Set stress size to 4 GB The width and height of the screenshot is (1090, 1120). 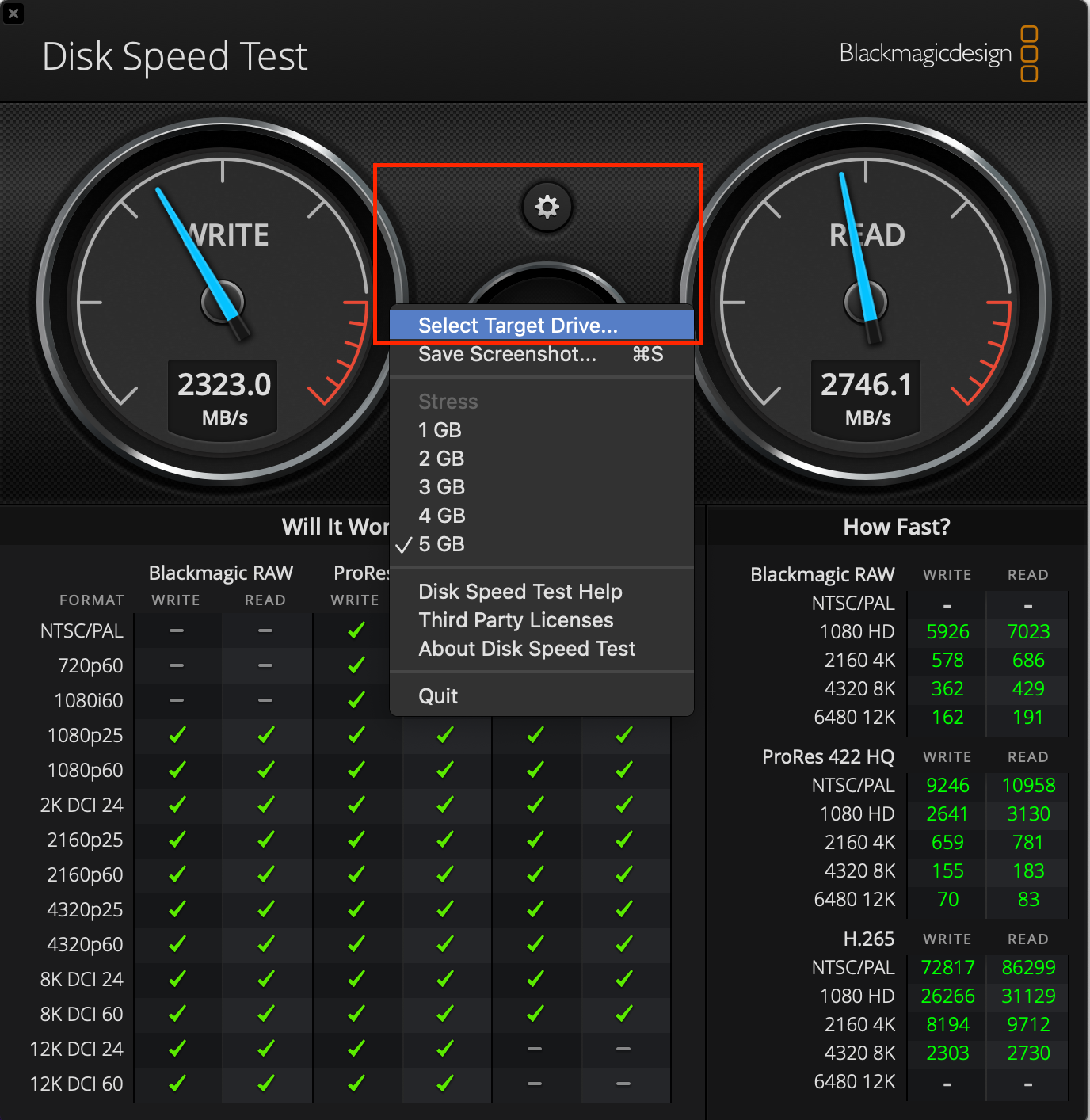(x=542, y=516)
